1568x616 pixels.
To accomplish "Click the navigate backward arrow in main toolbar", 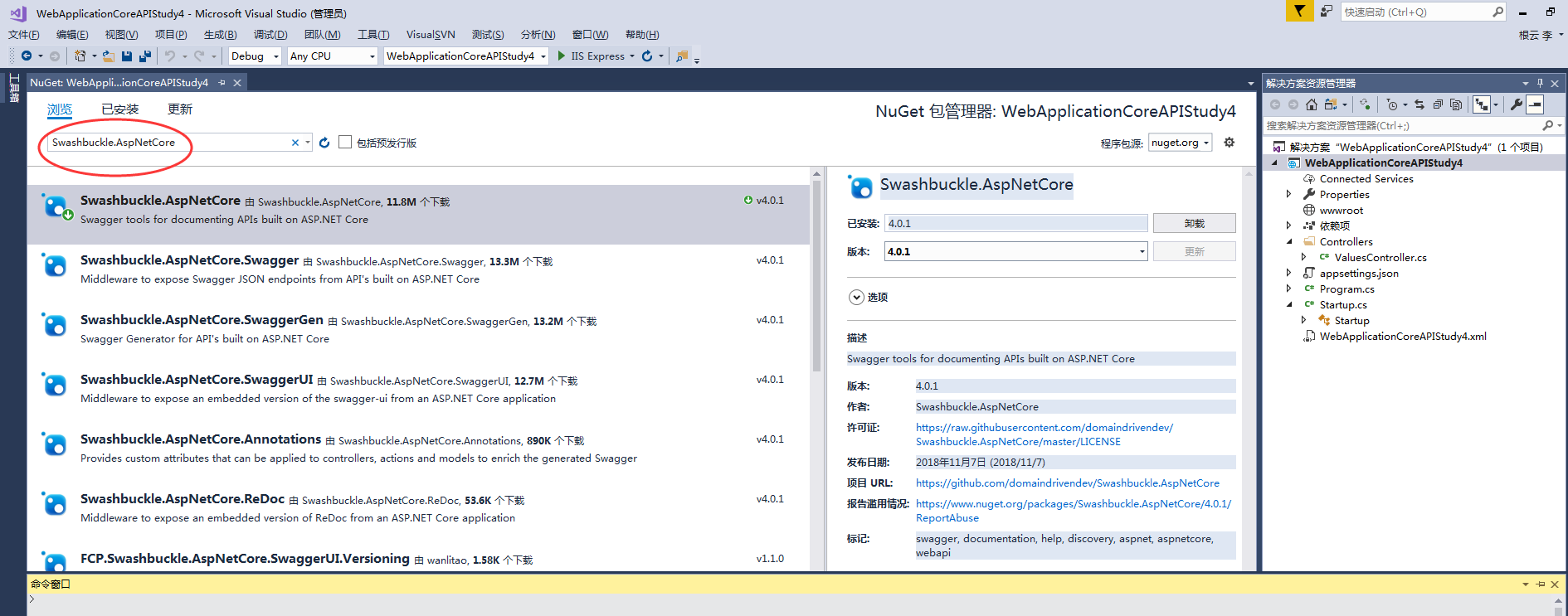I will point(27,56).
